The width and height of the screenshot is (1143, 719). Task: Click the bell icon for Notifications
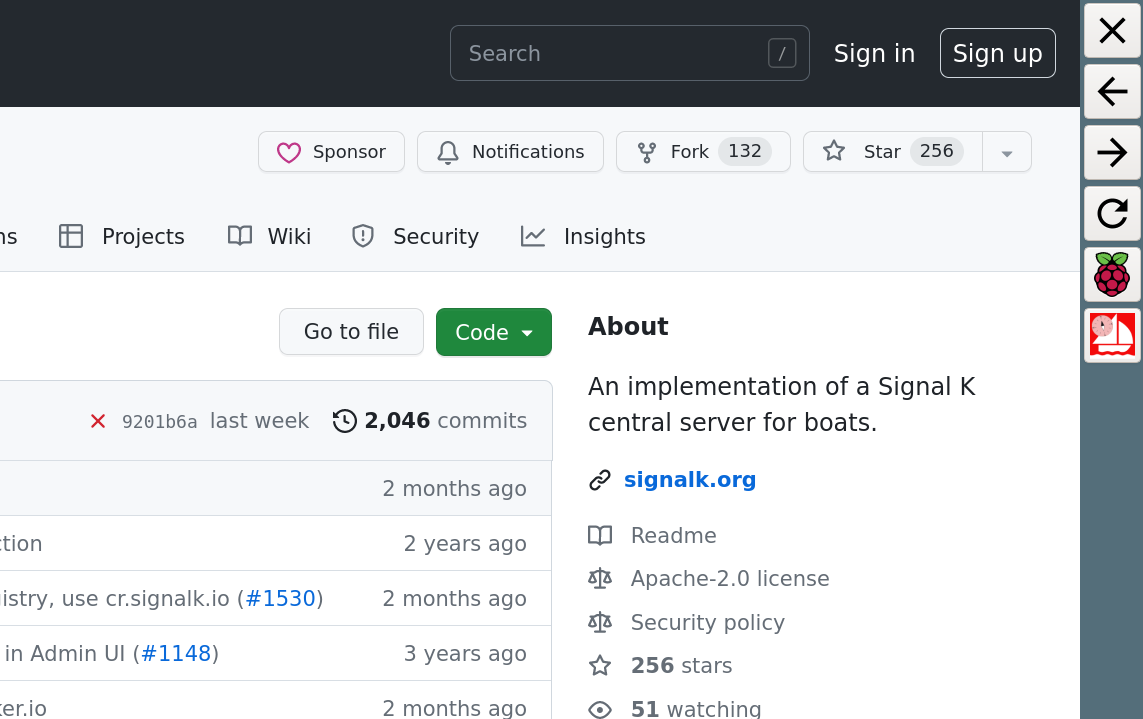coord(448,152)
